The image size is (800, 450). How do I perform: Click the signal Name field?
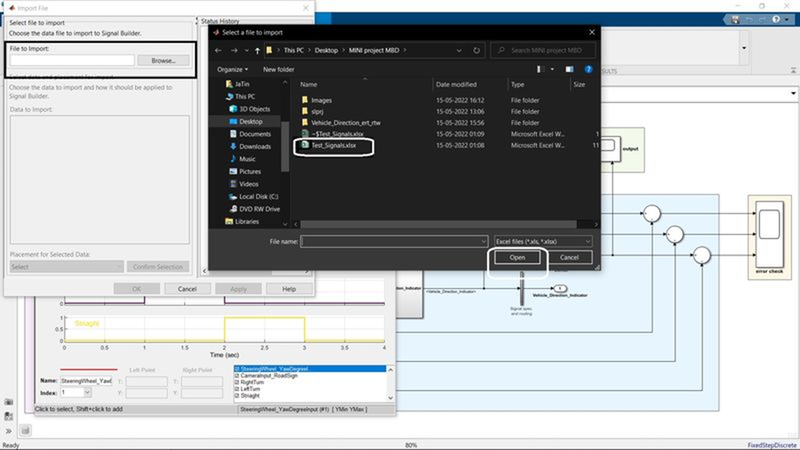(86, 381)
